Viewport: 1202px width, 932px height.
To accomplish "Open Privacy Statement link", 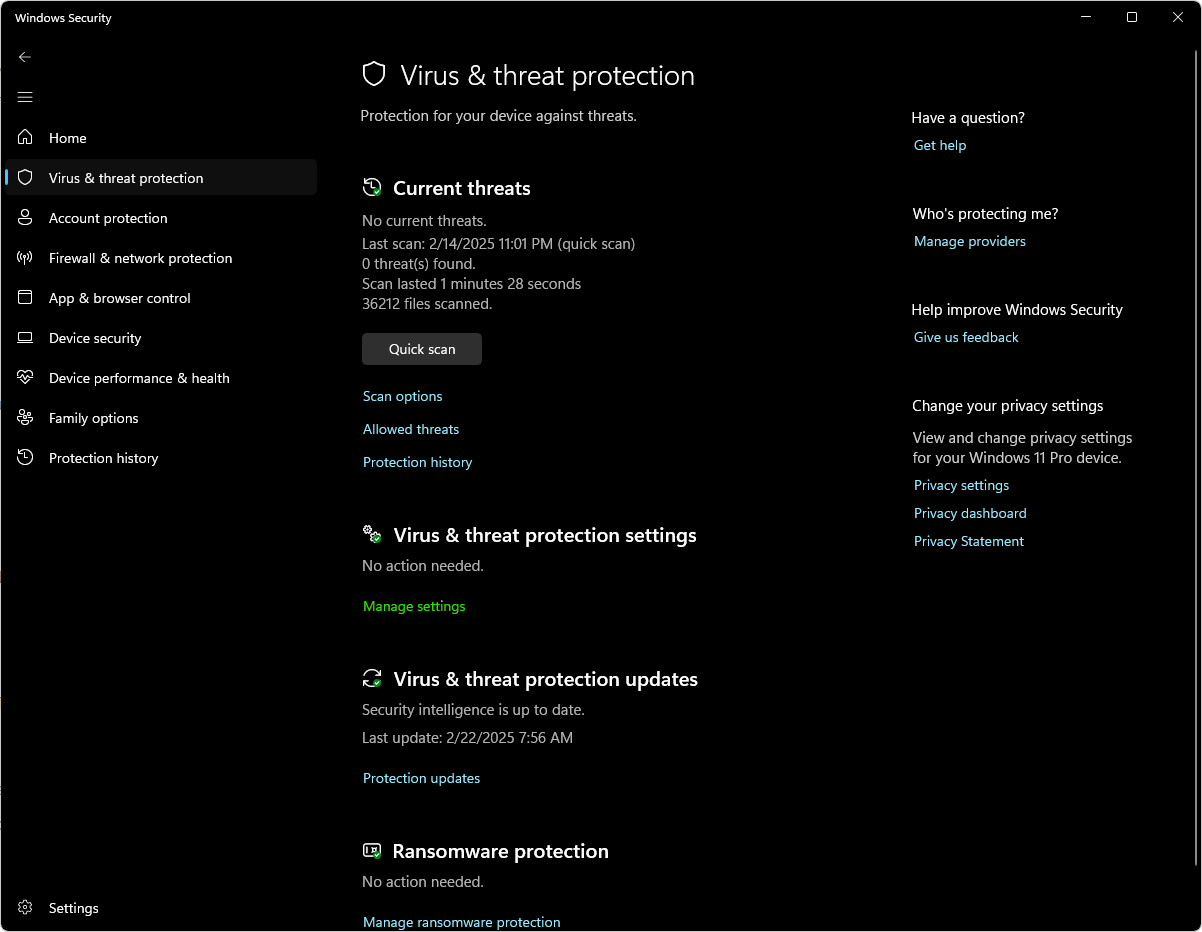I will 969,541.
